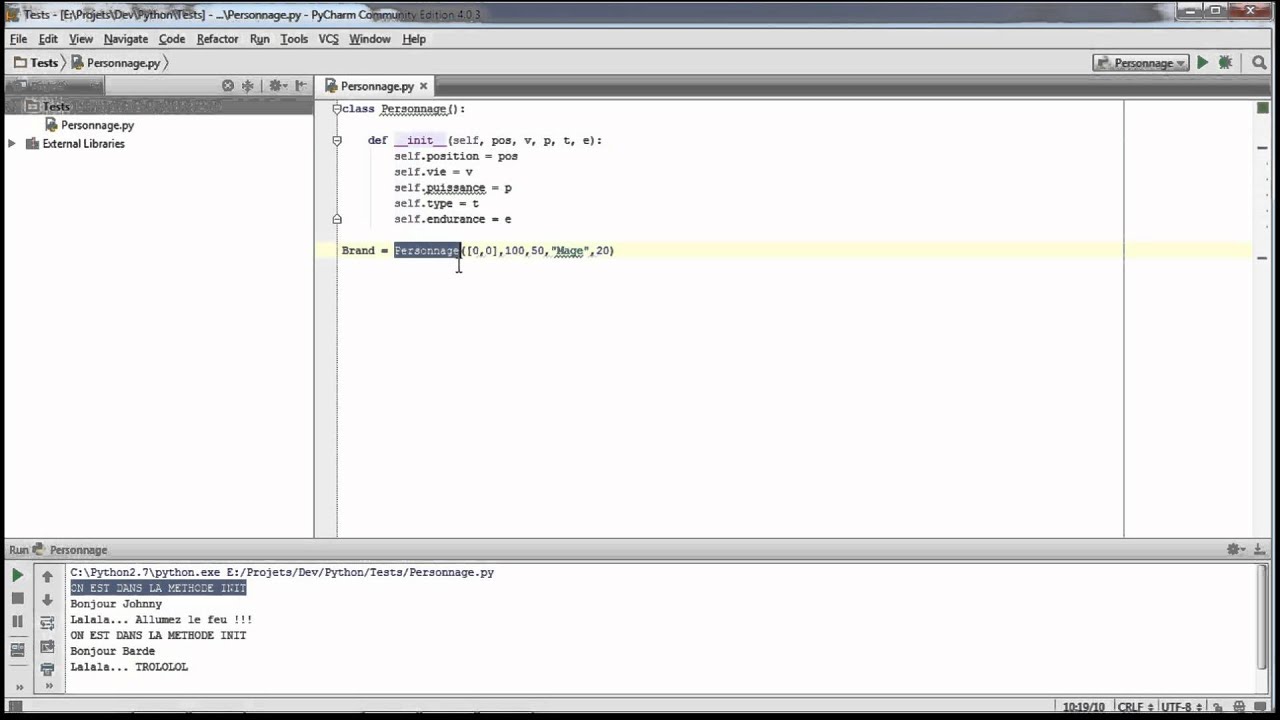Fold the Personnage class in gutter
Screen dimensions: 1280x720
(x=336, y=109)
